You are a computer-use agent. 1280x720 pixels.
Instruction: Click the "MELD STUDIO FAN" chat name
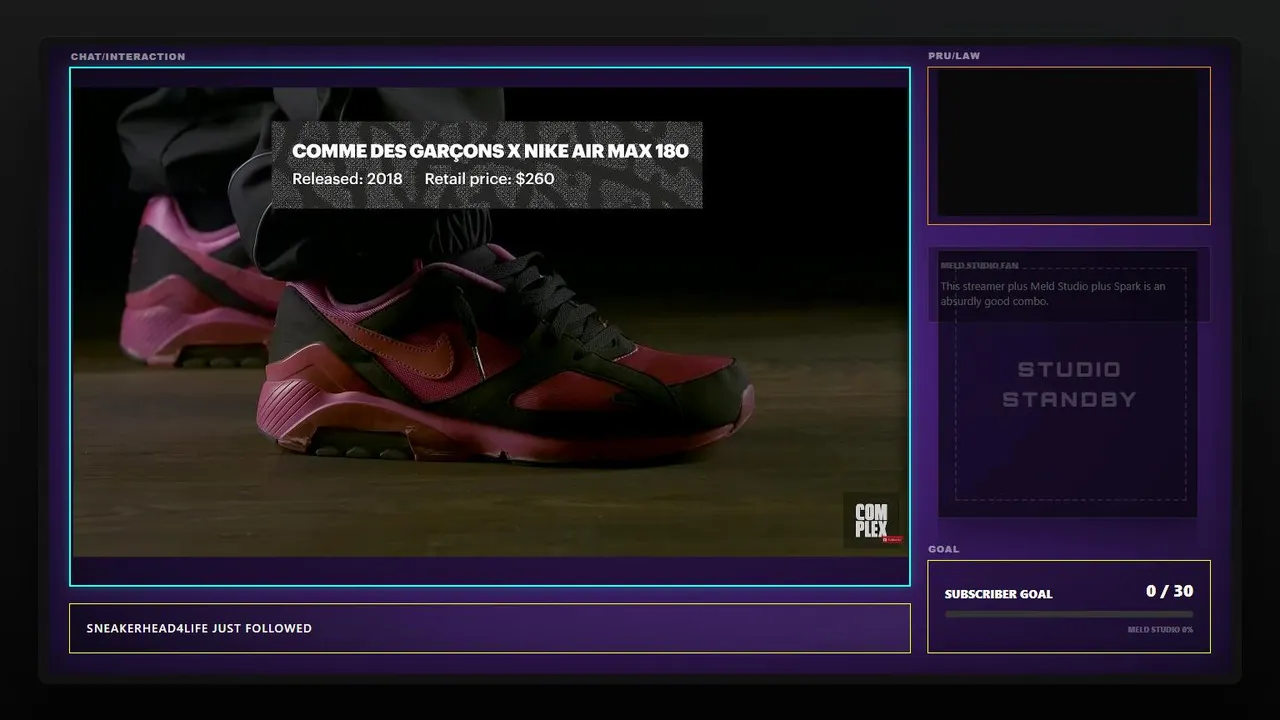click(x=979, y=266)
